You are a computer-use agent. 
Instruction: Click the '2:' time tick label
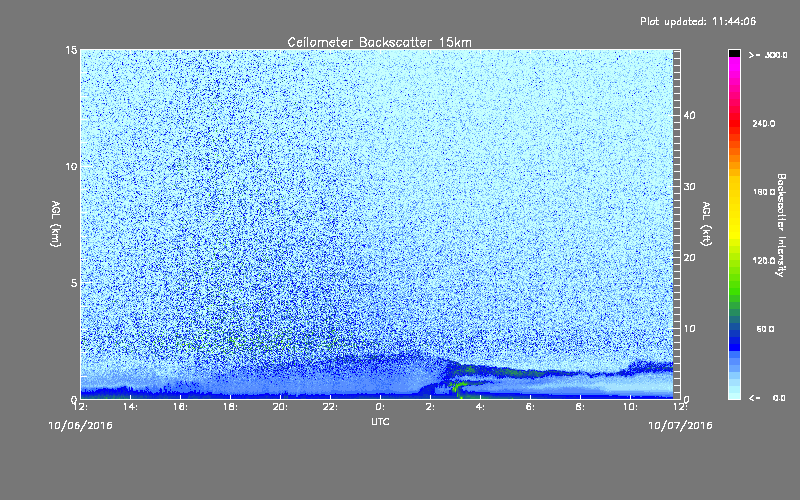(431, 407)
